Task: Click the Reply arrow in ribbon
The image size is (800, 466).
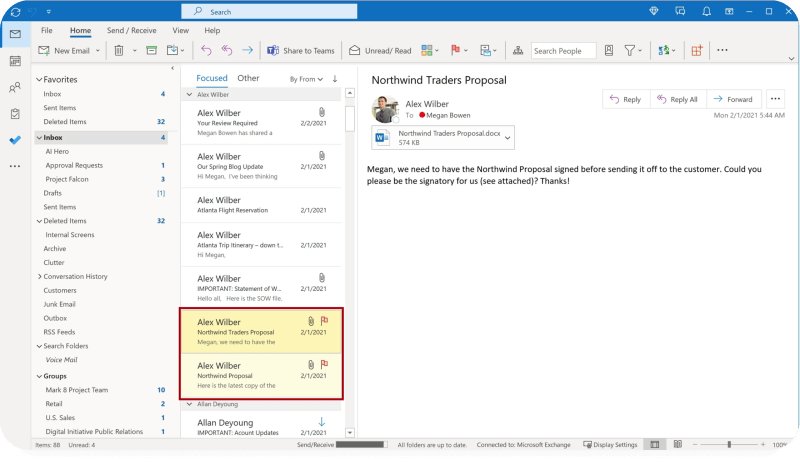Action: 206,50
